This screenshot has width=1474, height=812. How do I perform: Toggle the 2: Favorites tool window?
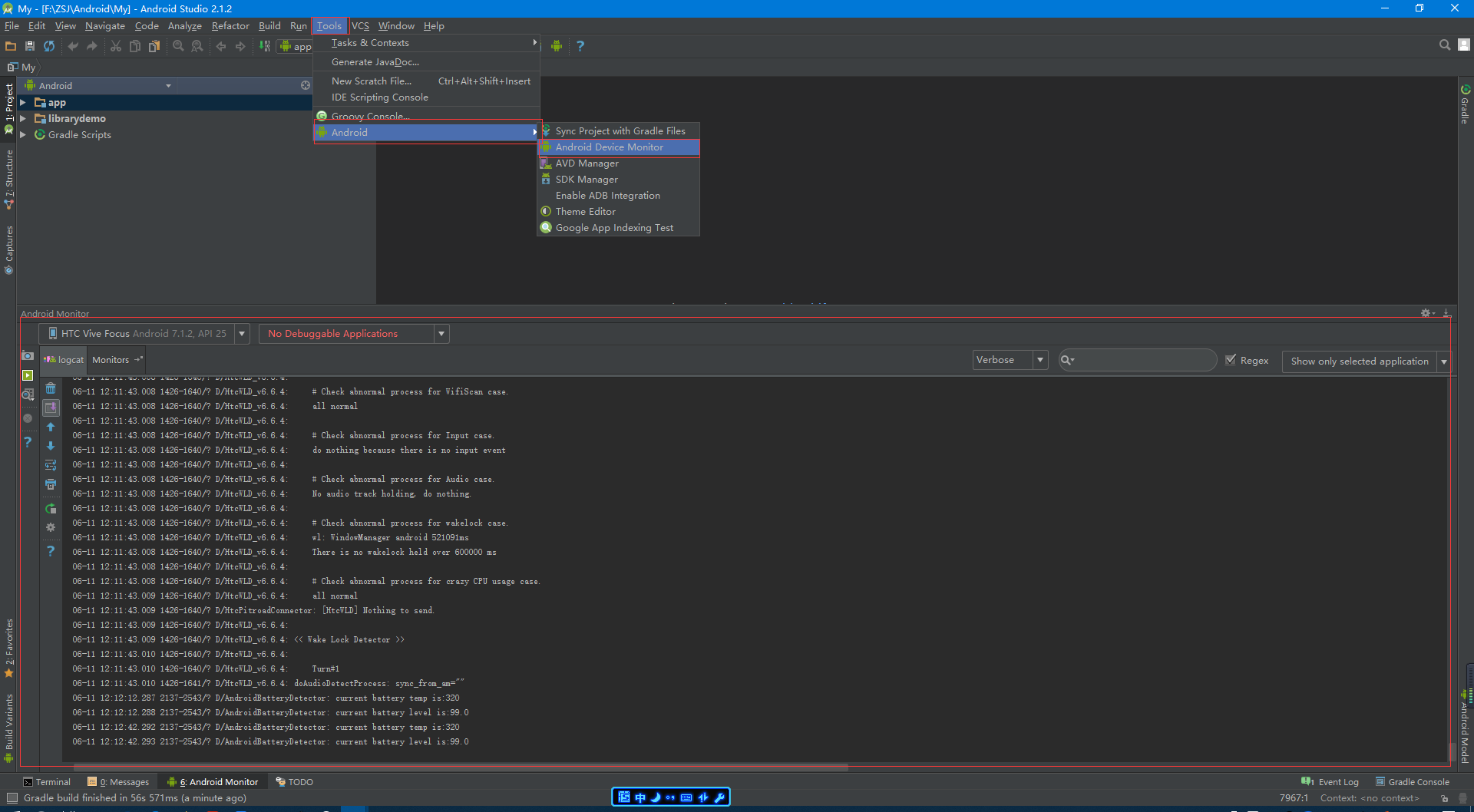pos(9,649)
